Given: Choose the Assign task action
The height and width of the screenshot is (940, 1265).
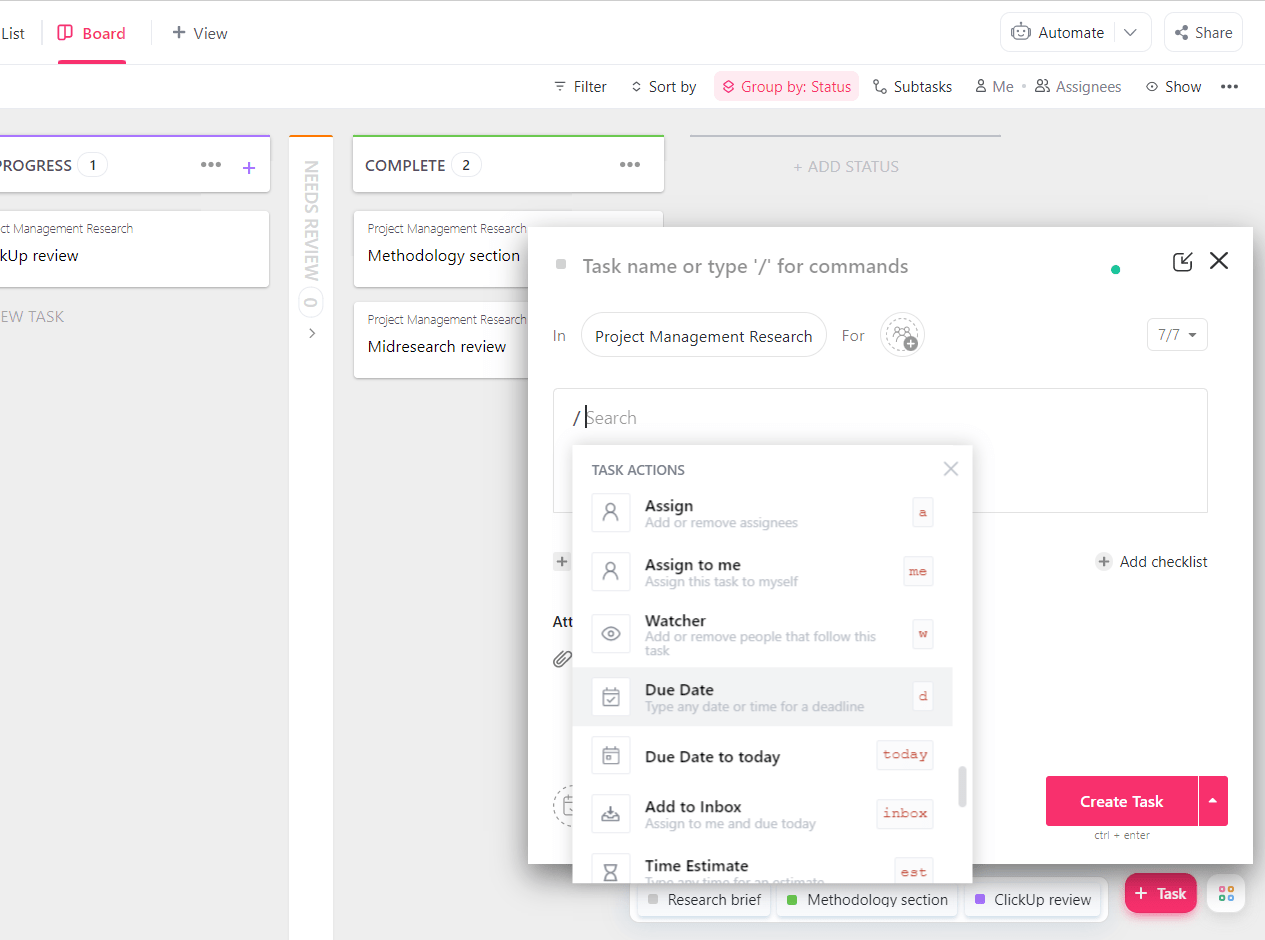Looking at the screenshot, I should point(762,513).
